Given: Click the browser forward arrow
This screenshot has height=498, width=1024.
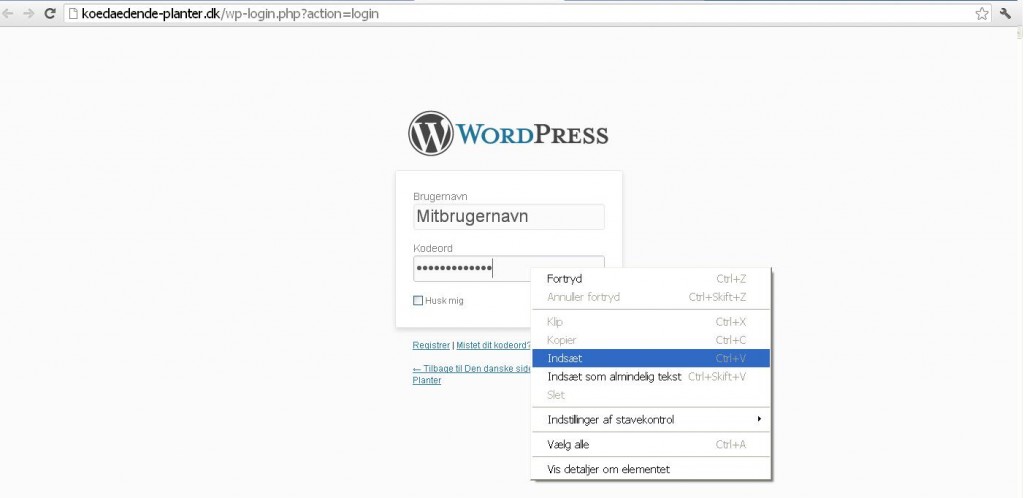Looking at the screenshot, I should [28, 13].
